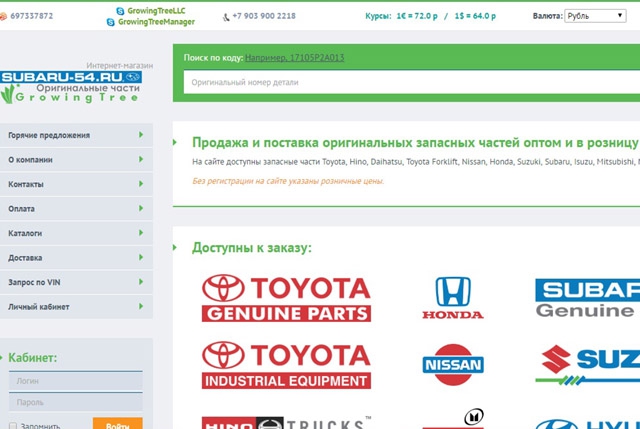Click the orange Войти button

tap(118, 424)
